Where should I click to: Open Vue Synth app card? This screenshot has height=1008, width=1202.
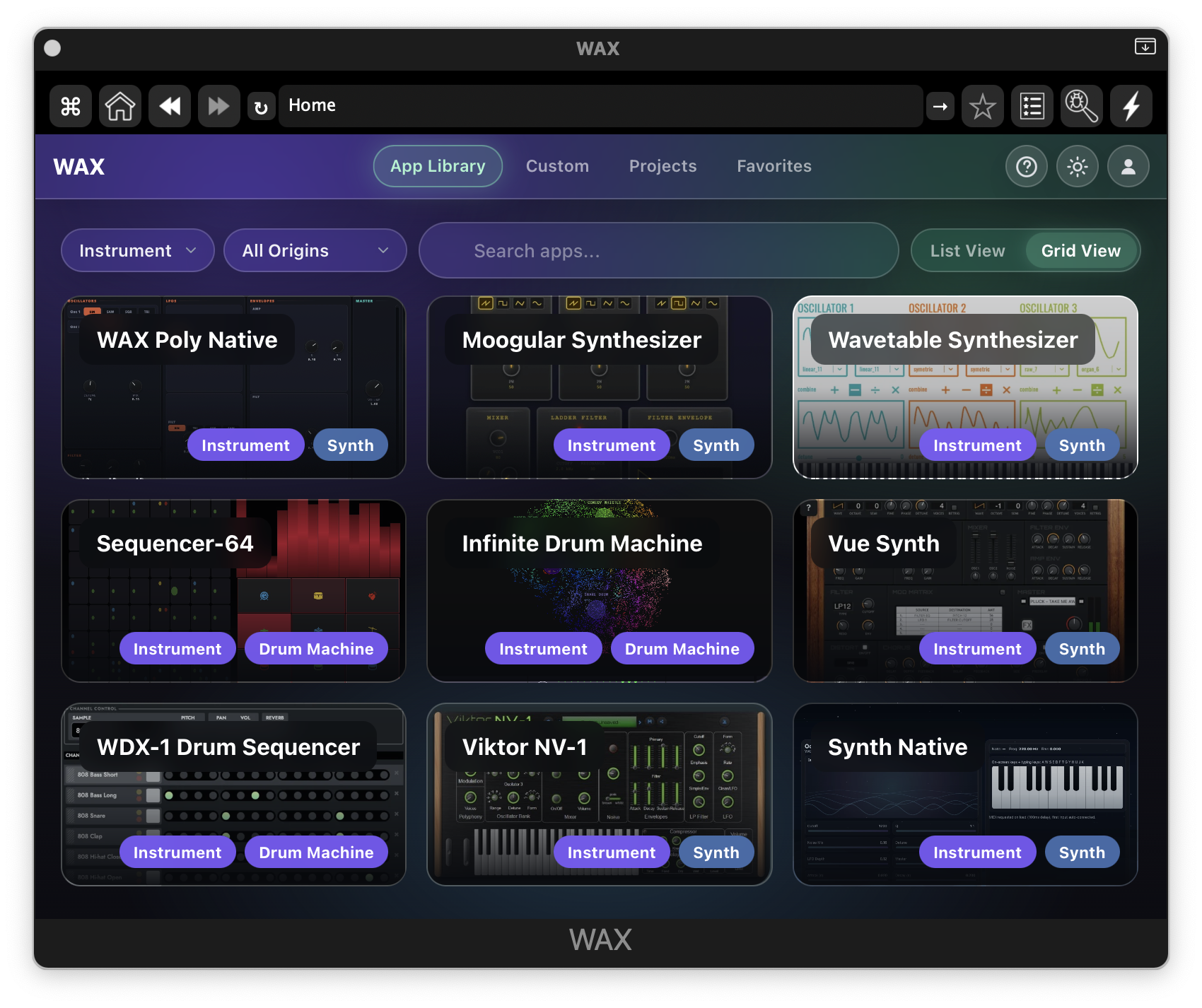tap(965, 591)
